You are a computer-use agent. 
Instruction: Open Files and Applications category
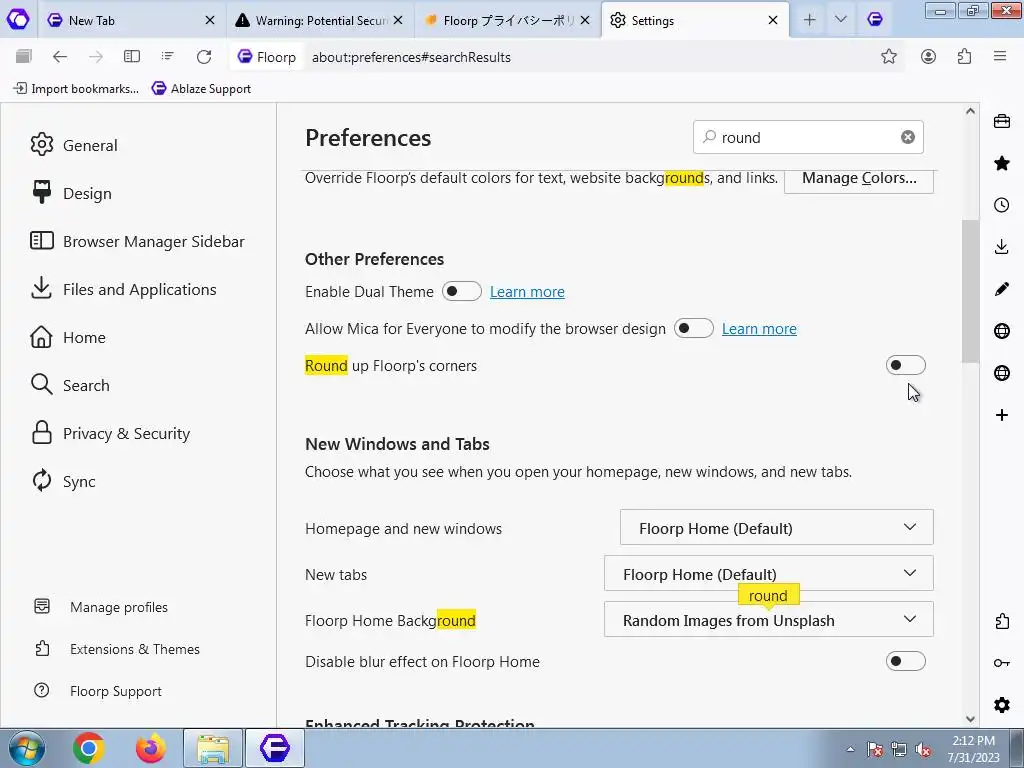point(123,289)
